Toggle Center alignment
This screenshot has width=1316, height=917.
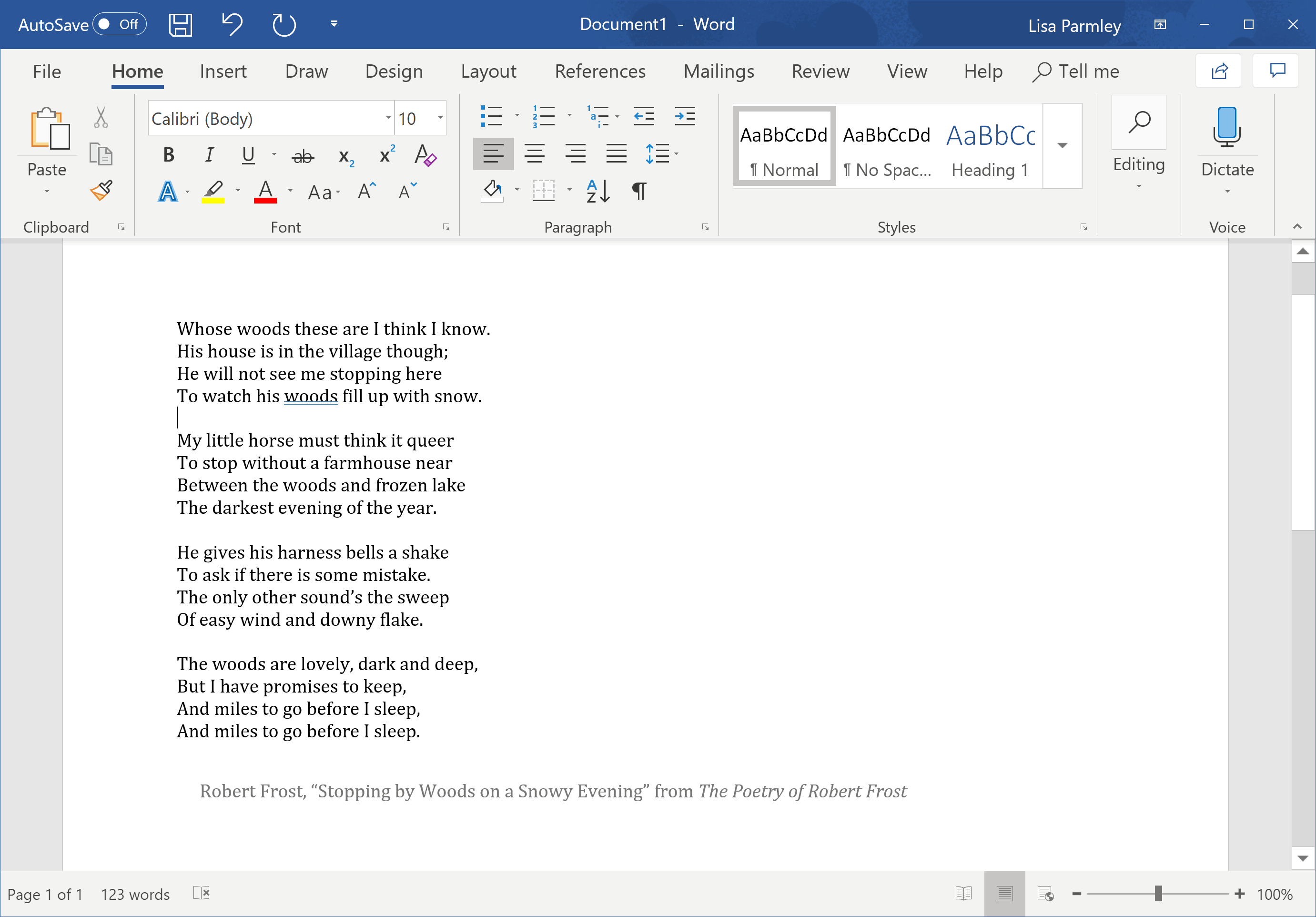point(534,153)
